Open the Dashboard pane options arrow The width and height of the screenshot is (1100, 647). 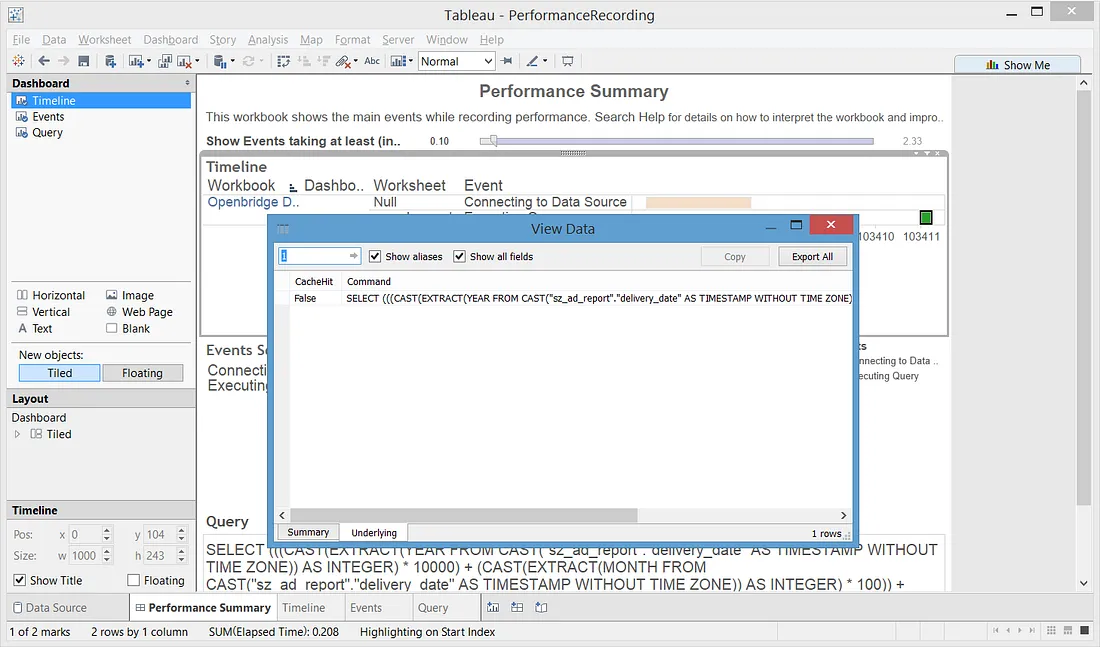tap(187, 83)
